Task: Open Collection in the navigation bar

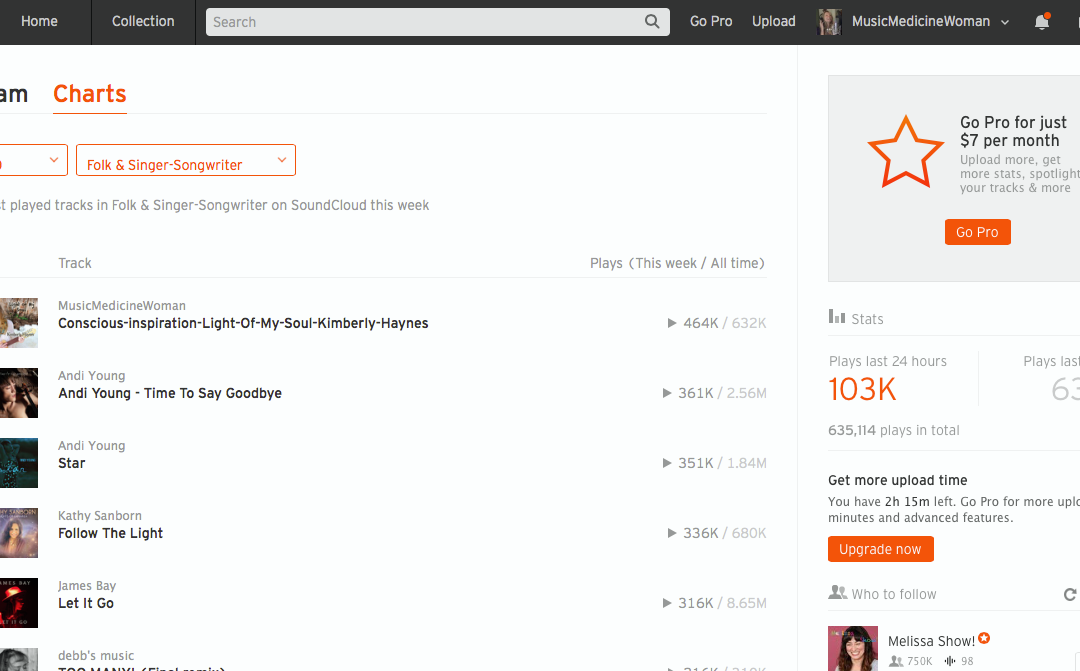Action: 143,21
